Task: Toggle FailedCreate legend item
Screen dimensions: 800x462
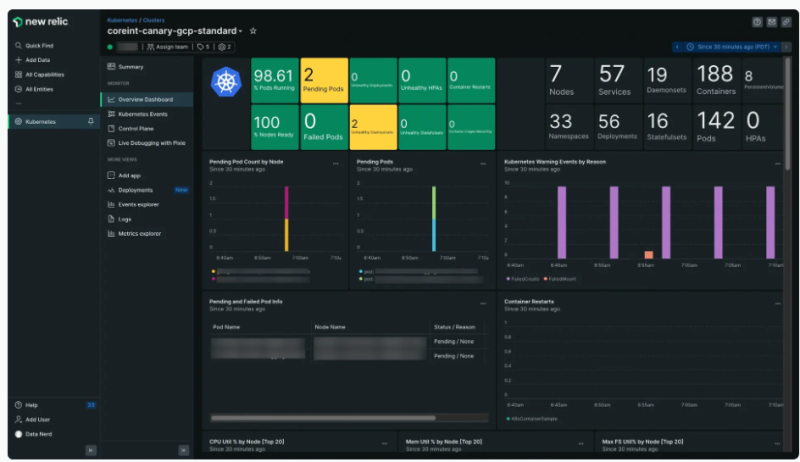Action: pyautogui.click(x=522, y=279)
